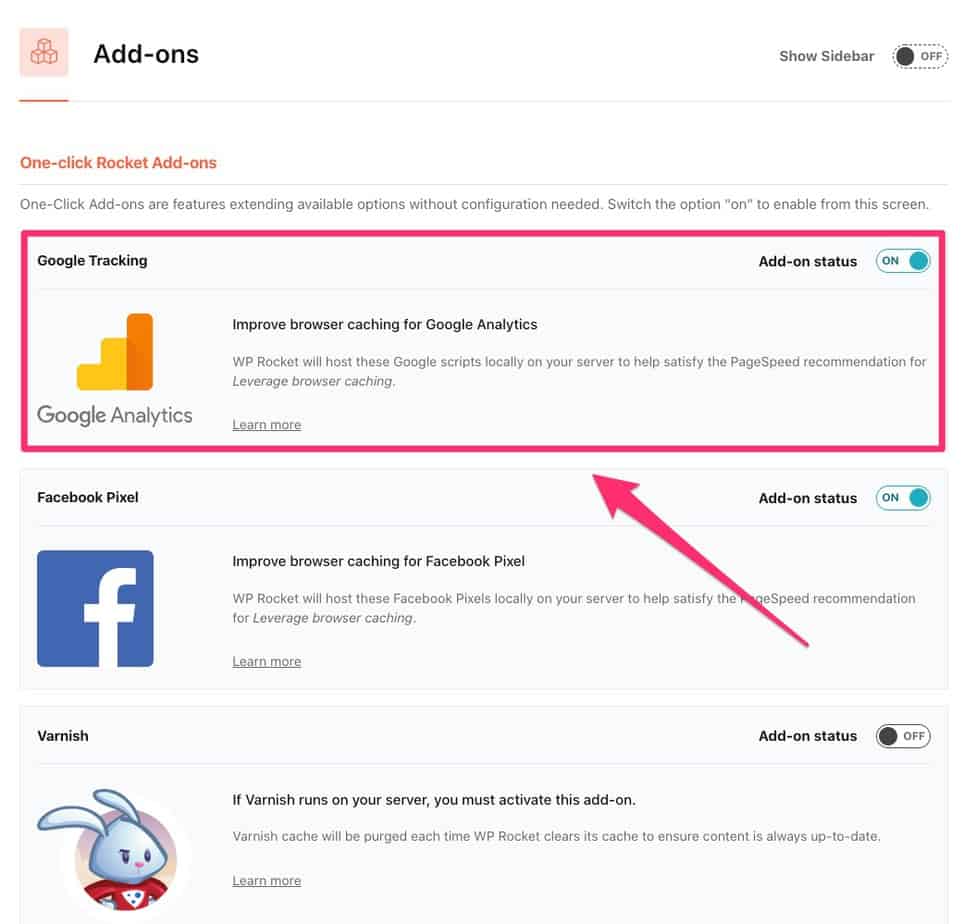The height and width of the screenshot is (924, 964).
Task: Select the Add-ons page tab
Action: coord(145,55)
